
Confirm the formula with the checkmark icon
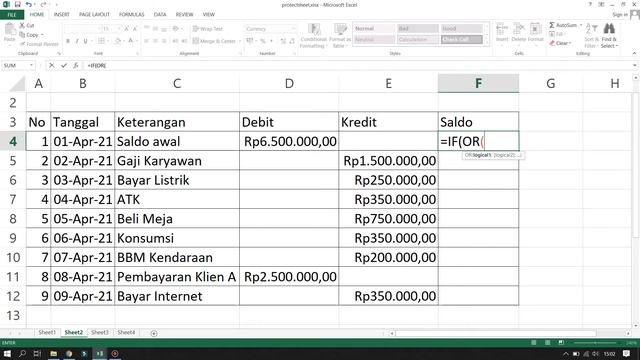click(x=64, y=65)
